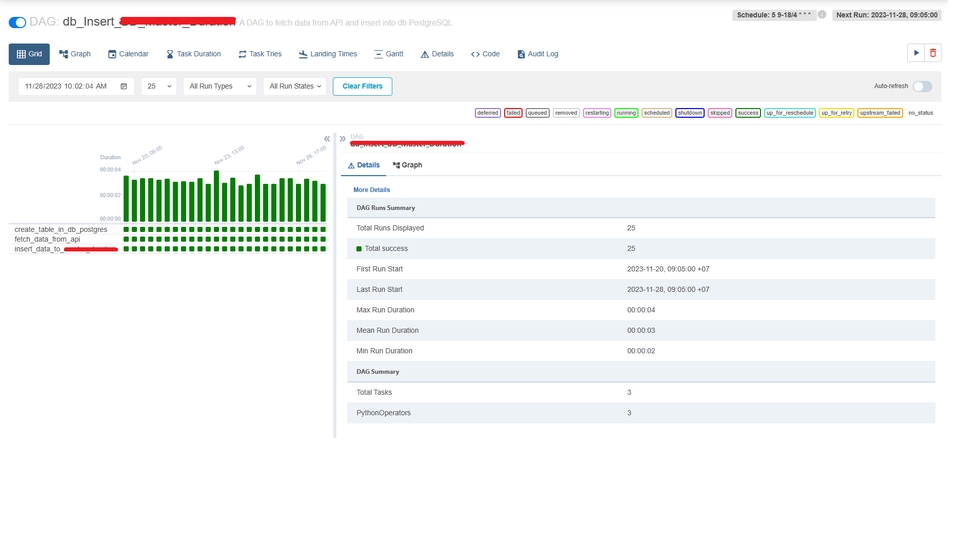960x553 pixels.
Task: Click the Last Run Start timestamp
Action: pyautogui.click(x=668, y=290)
